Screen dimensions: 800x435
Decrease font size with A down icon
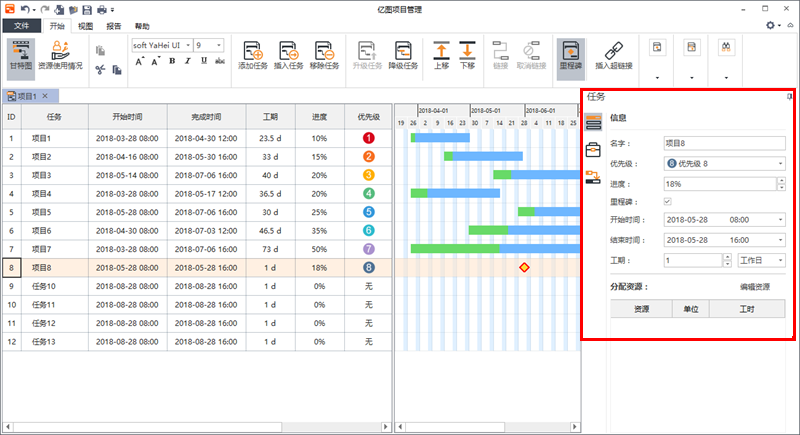click(156, 62)
